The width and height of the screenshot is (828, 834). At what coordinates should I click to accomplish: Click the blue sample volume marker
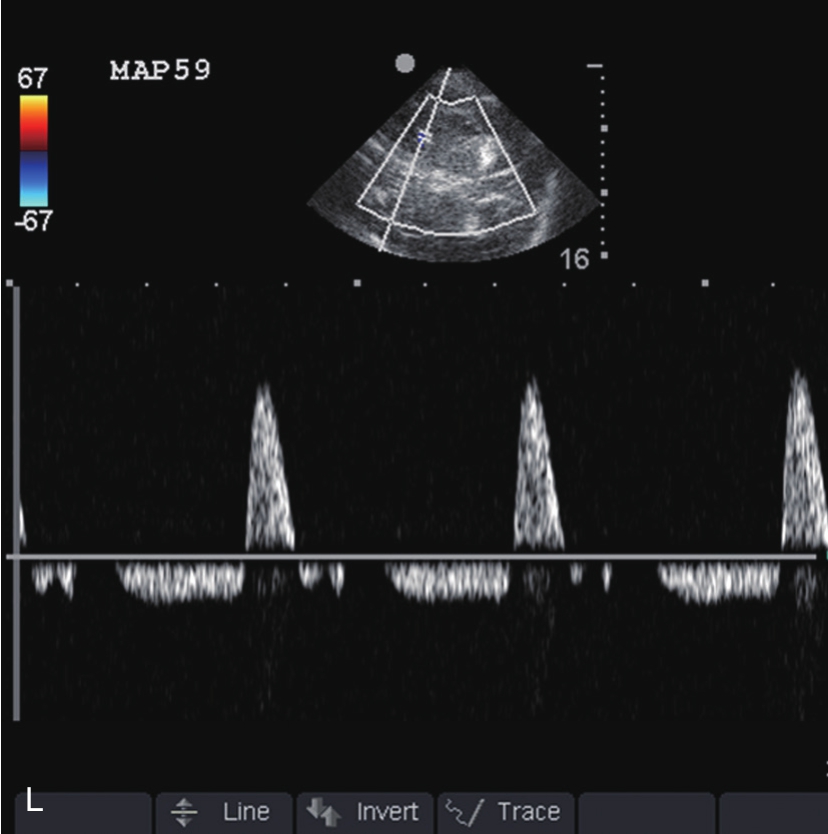[x=422, y=138]
